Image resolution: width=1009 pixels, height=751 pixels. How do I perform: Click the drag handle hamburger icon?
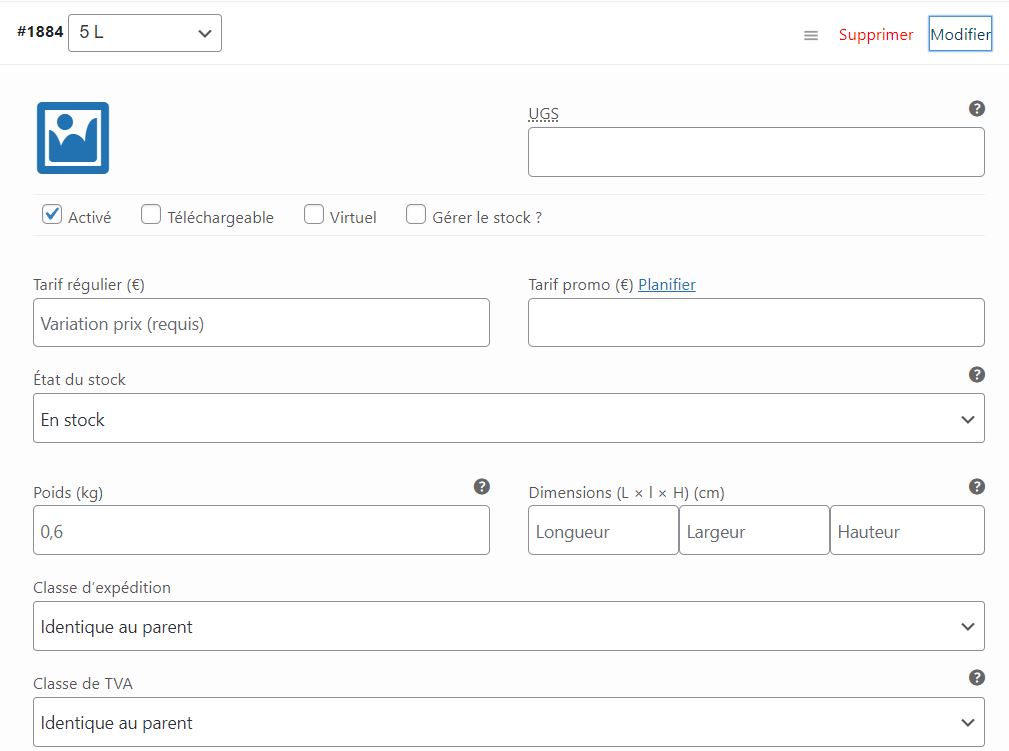tap(811, 35)
